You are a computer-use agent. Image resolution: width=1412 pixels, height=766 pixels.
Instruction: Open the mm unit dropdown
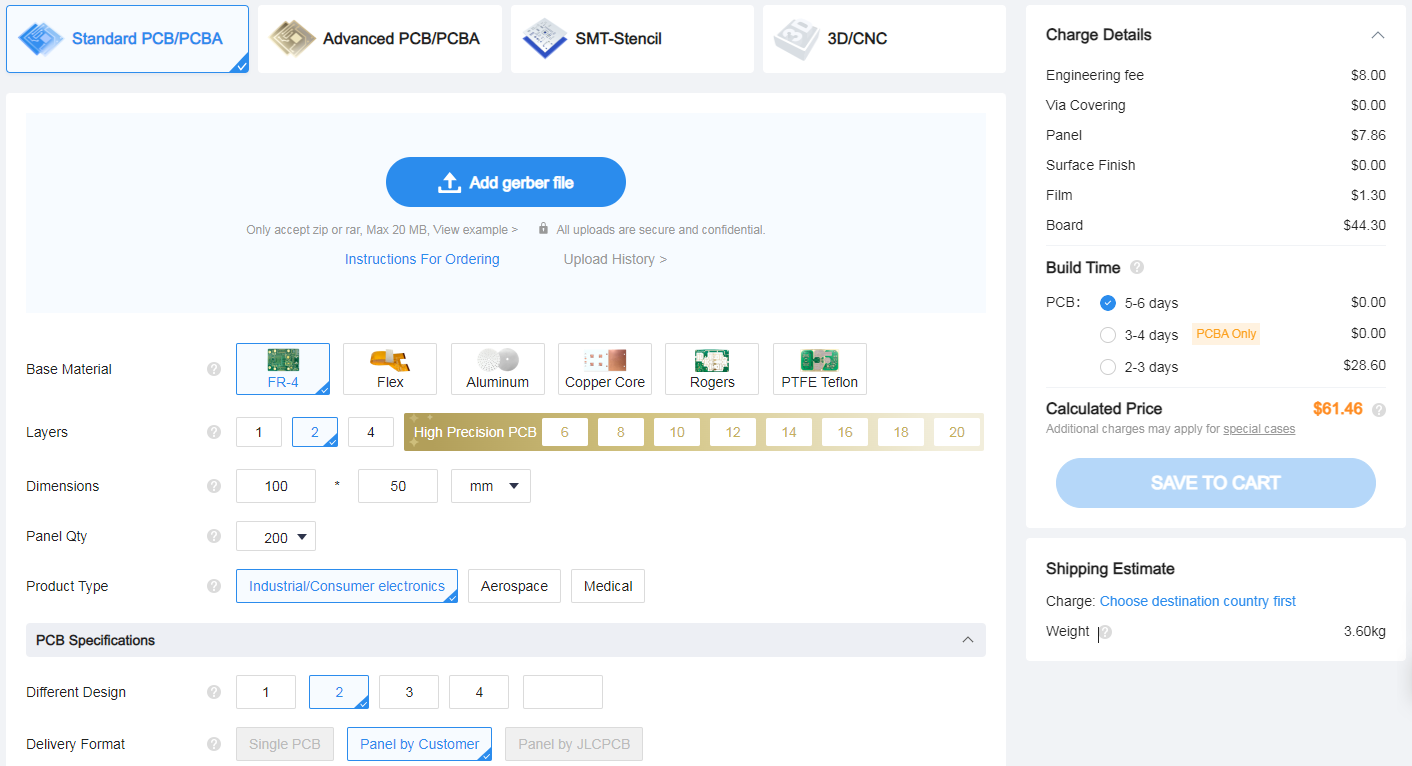[x=491, y=486]
